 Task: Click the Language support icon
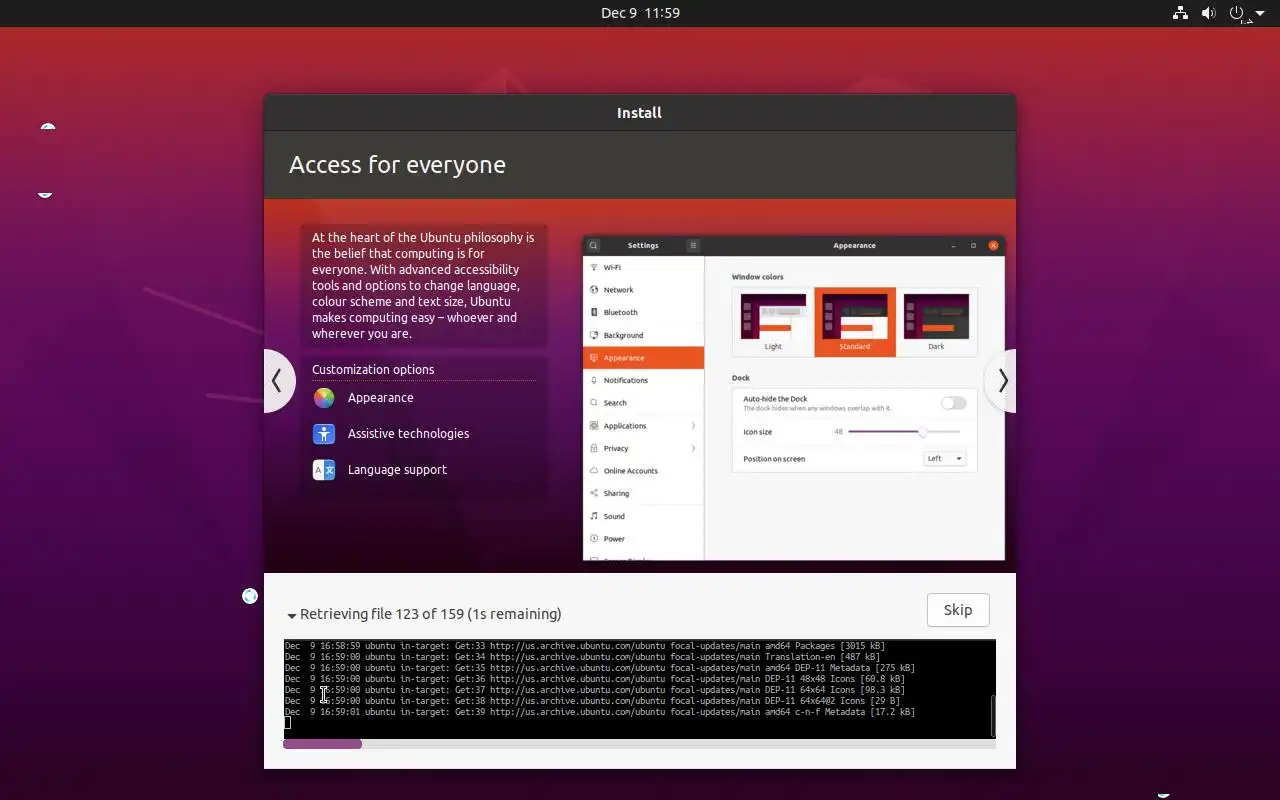coord(324,470)
